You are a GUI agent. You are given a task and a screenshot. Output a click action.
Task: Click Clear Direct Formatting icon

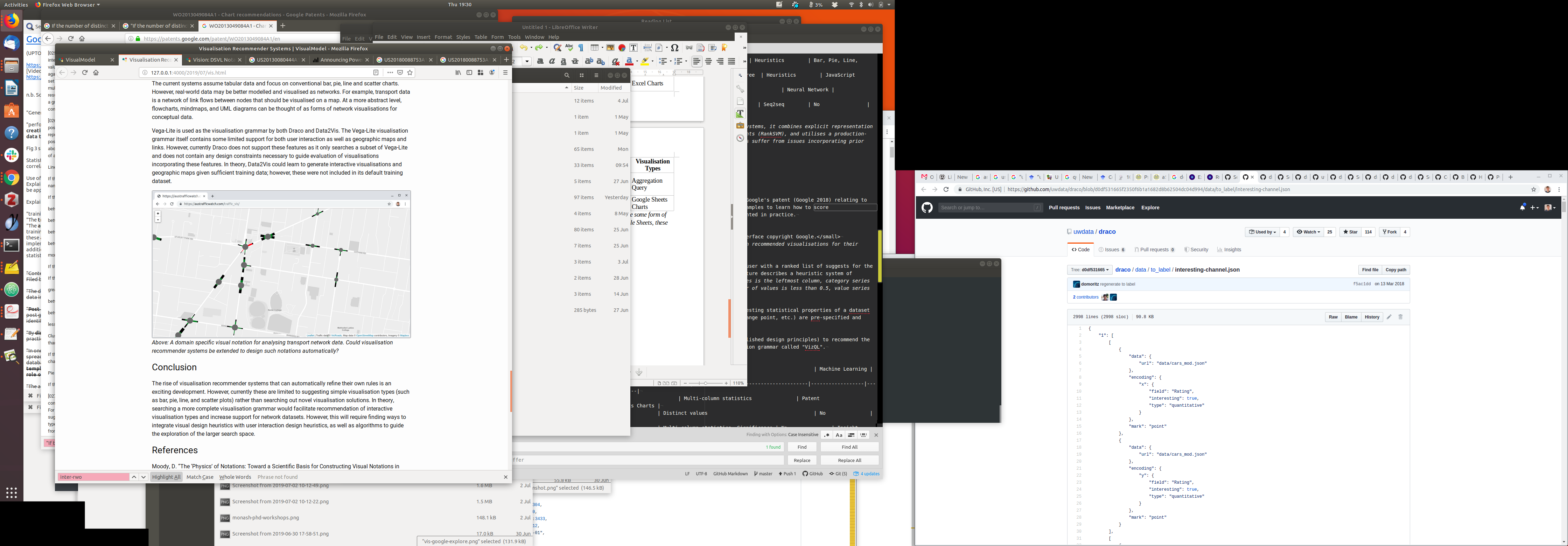[615, 62]
